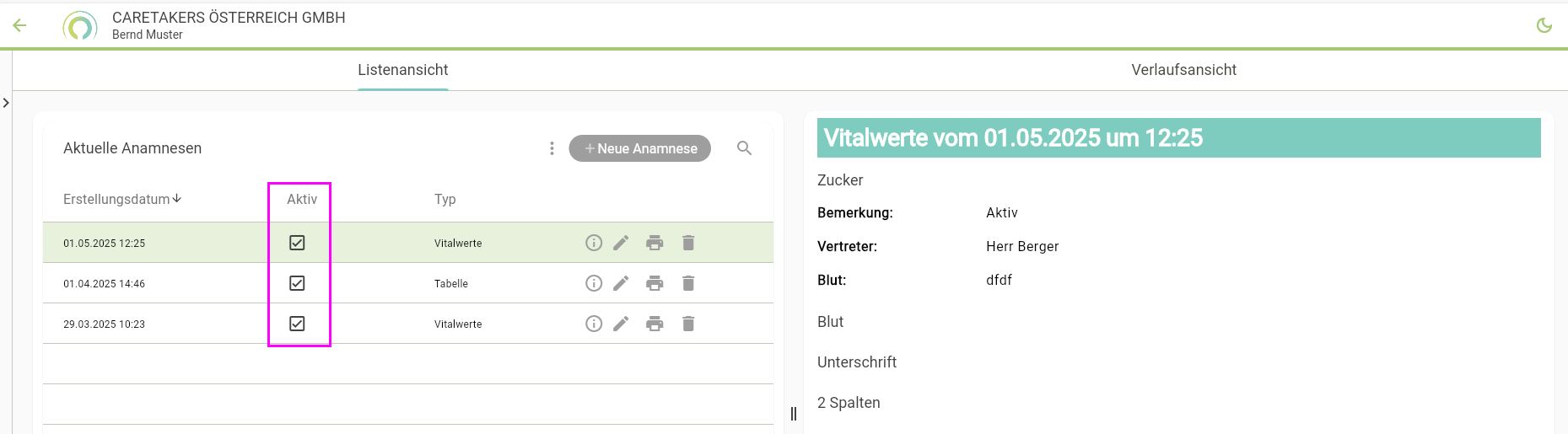Print the 01.05.2025 Vitalwerte entry
Screen dimensions: 1568x434
(655, 243)
